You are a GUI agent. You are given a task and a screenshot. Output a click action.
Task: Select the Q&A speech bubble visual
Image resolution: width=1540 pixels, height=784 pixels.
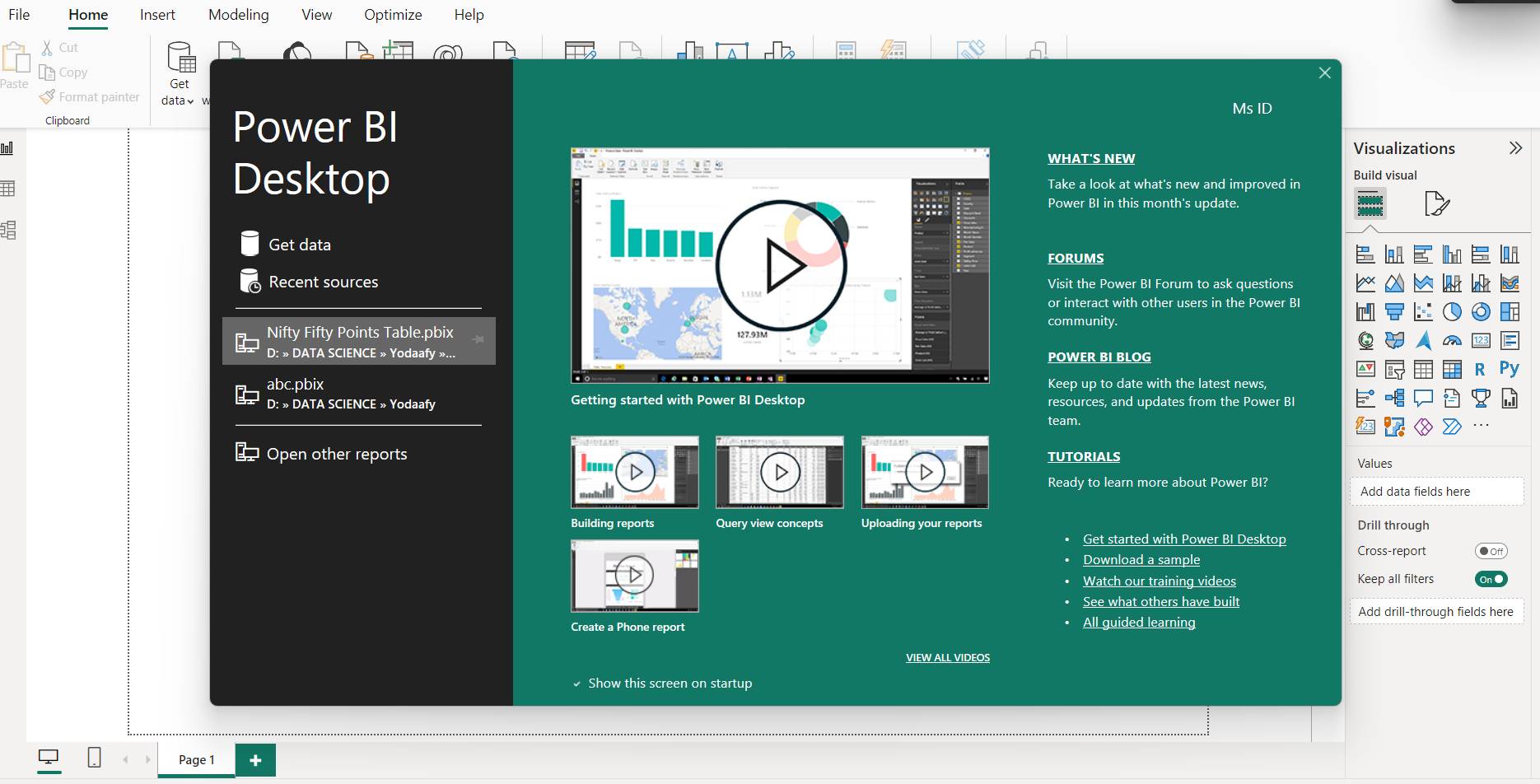click(x=1423, y=399)
